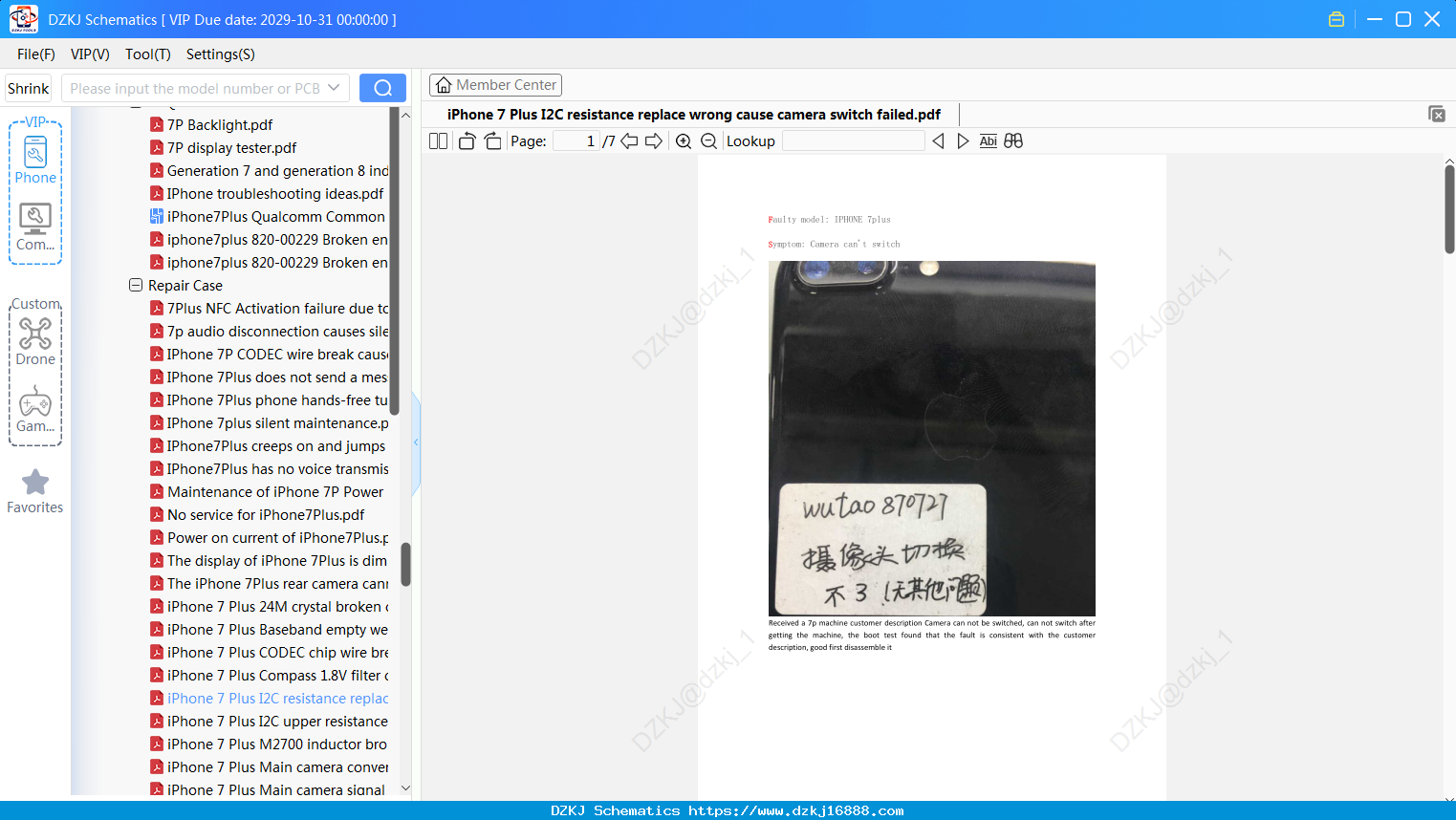Open Maintenance of iPhone 7P Power
This screenshot has width=1456, height=820.
[275, 491]
